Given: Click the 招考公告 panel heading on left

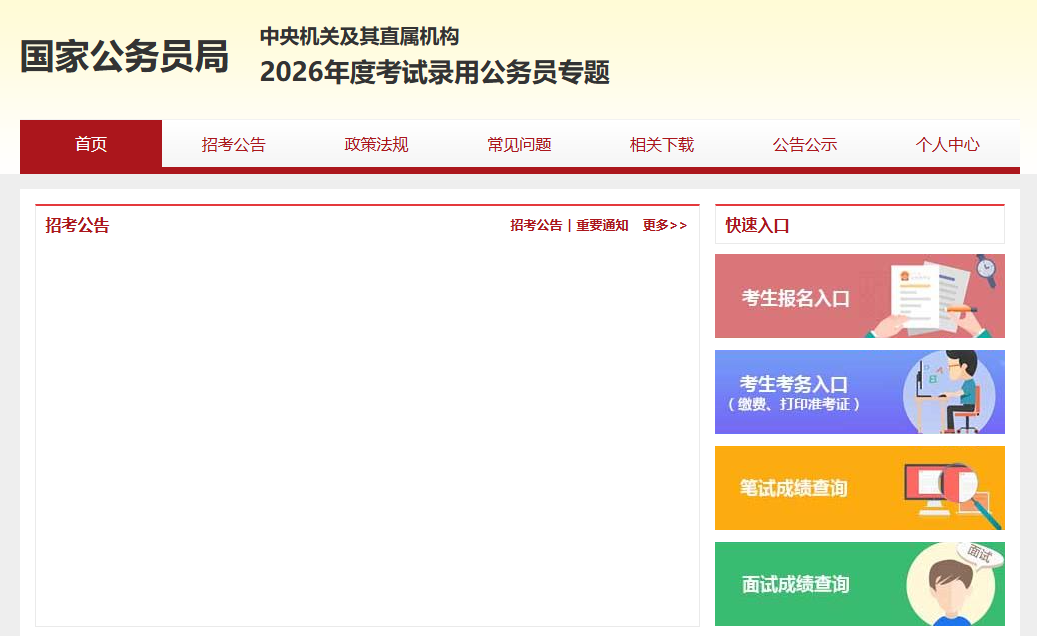Looking at the screenshot, I should pyautogui.click(x=77, y=226).
